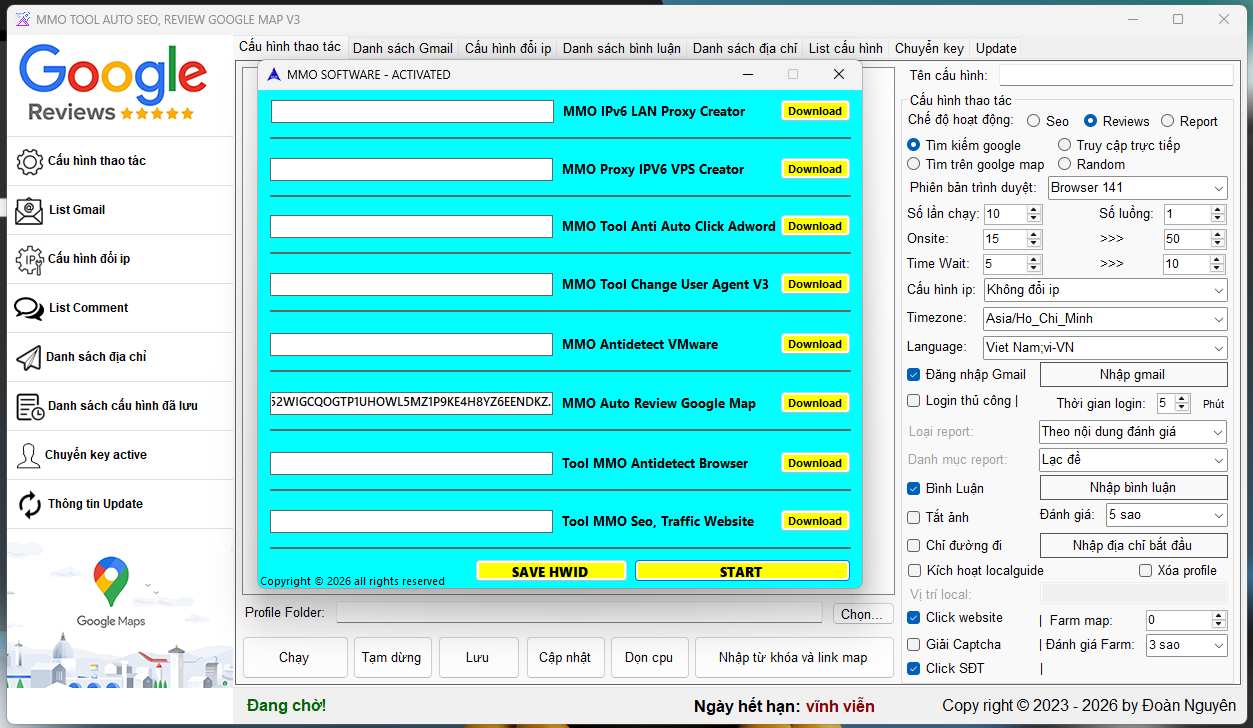The image size is (1253, 728).
Task: Expand the Đánh giá 5 sao dropdown
Action: (1166, 515)
